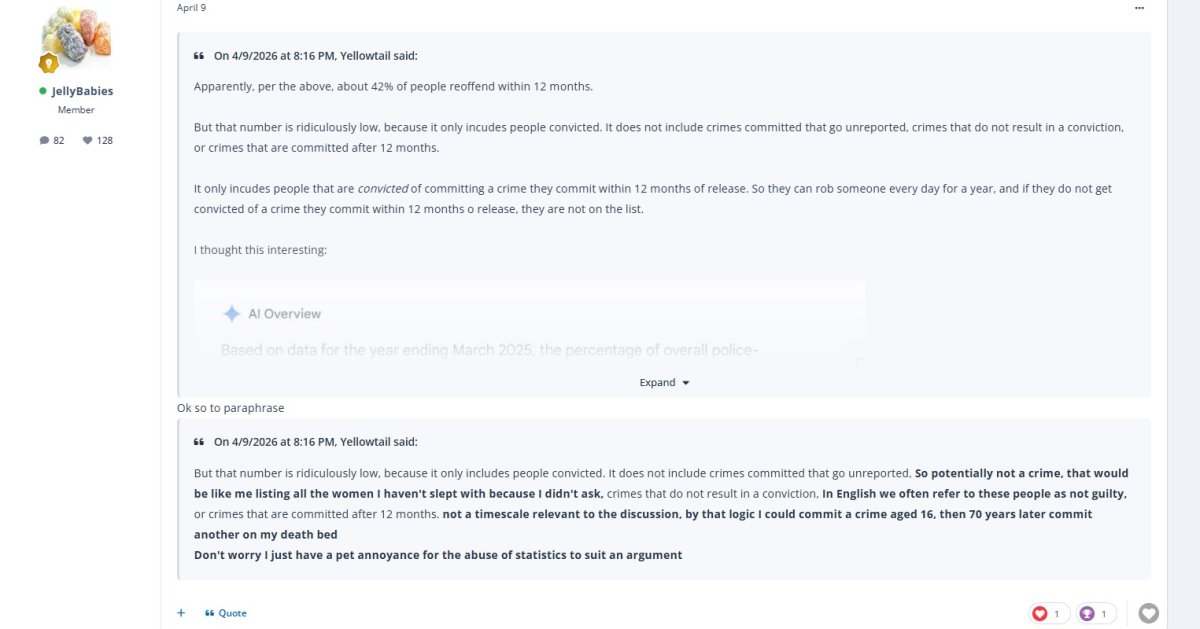This screenshot has height=629, width=1200.
Task: Click the heart reputation icon beside 128
Action: [x=87, y=140]
